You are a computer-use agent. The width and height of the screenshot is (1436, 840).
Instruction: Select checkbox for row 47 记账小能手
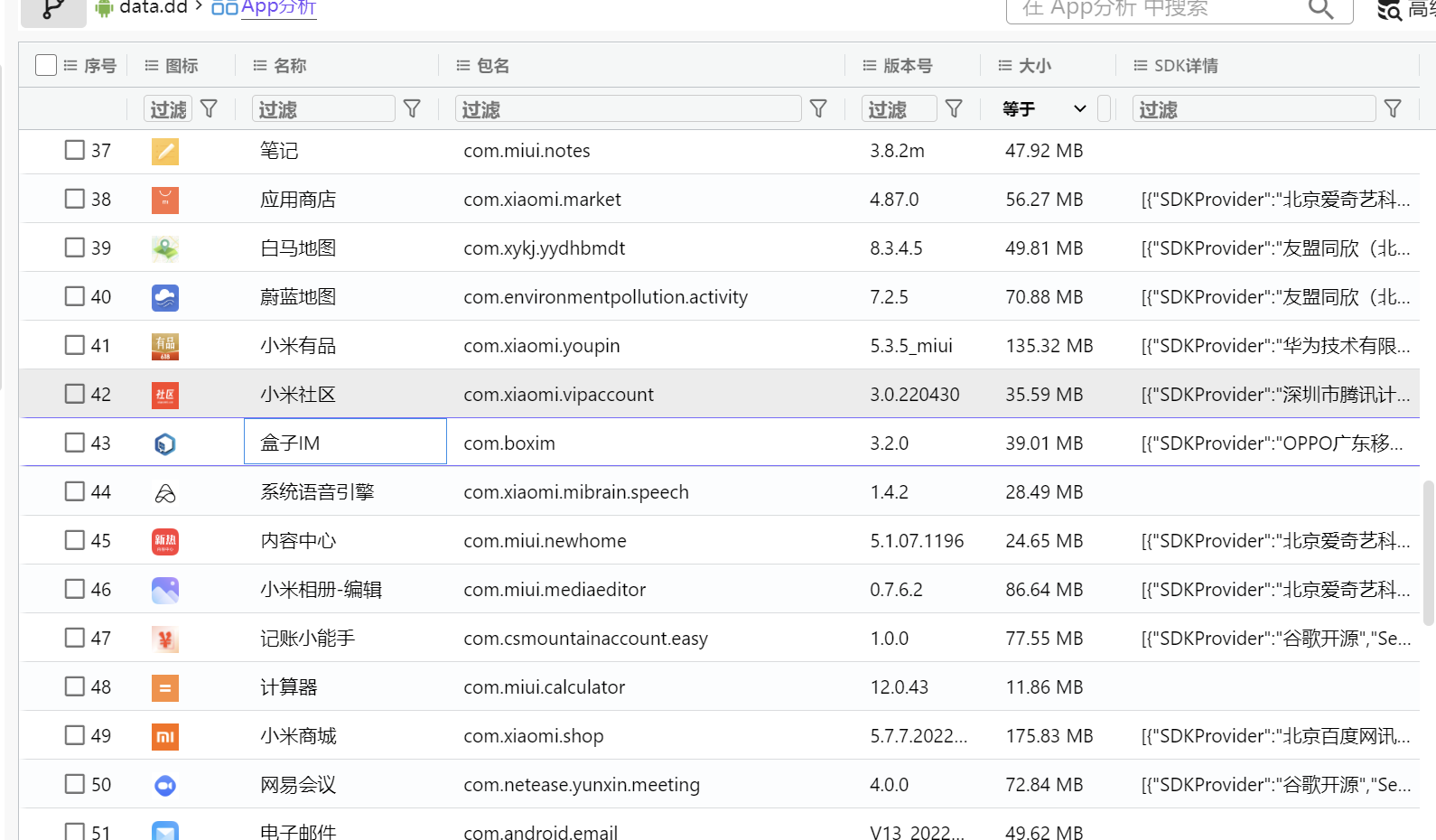click(x=74, y=638)
